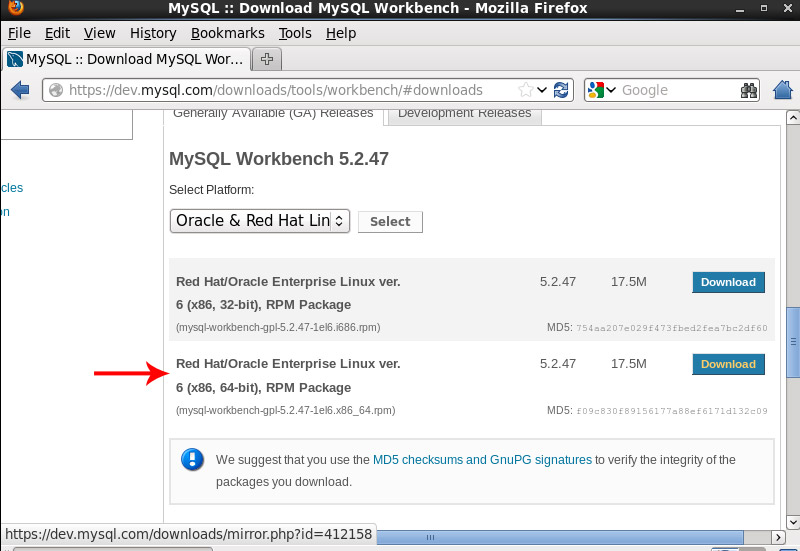Click the vertical scrollbar up arrow
Image resolution: width=800 pixels, height=551 pixels.
792,117
